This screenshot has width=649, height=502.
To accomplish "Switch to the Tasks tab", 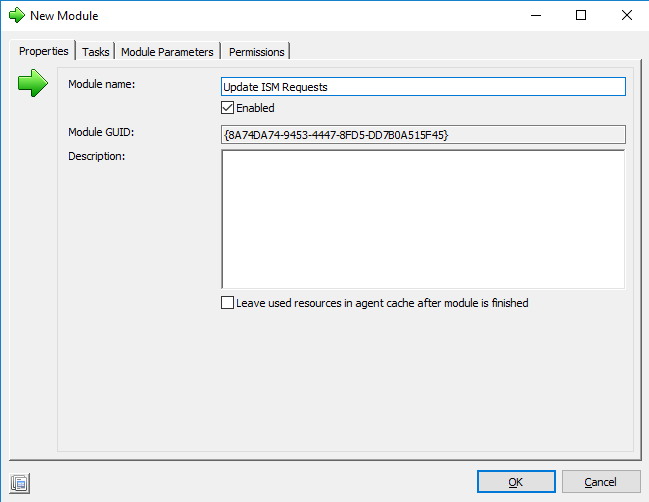I will tap(96, 52).
